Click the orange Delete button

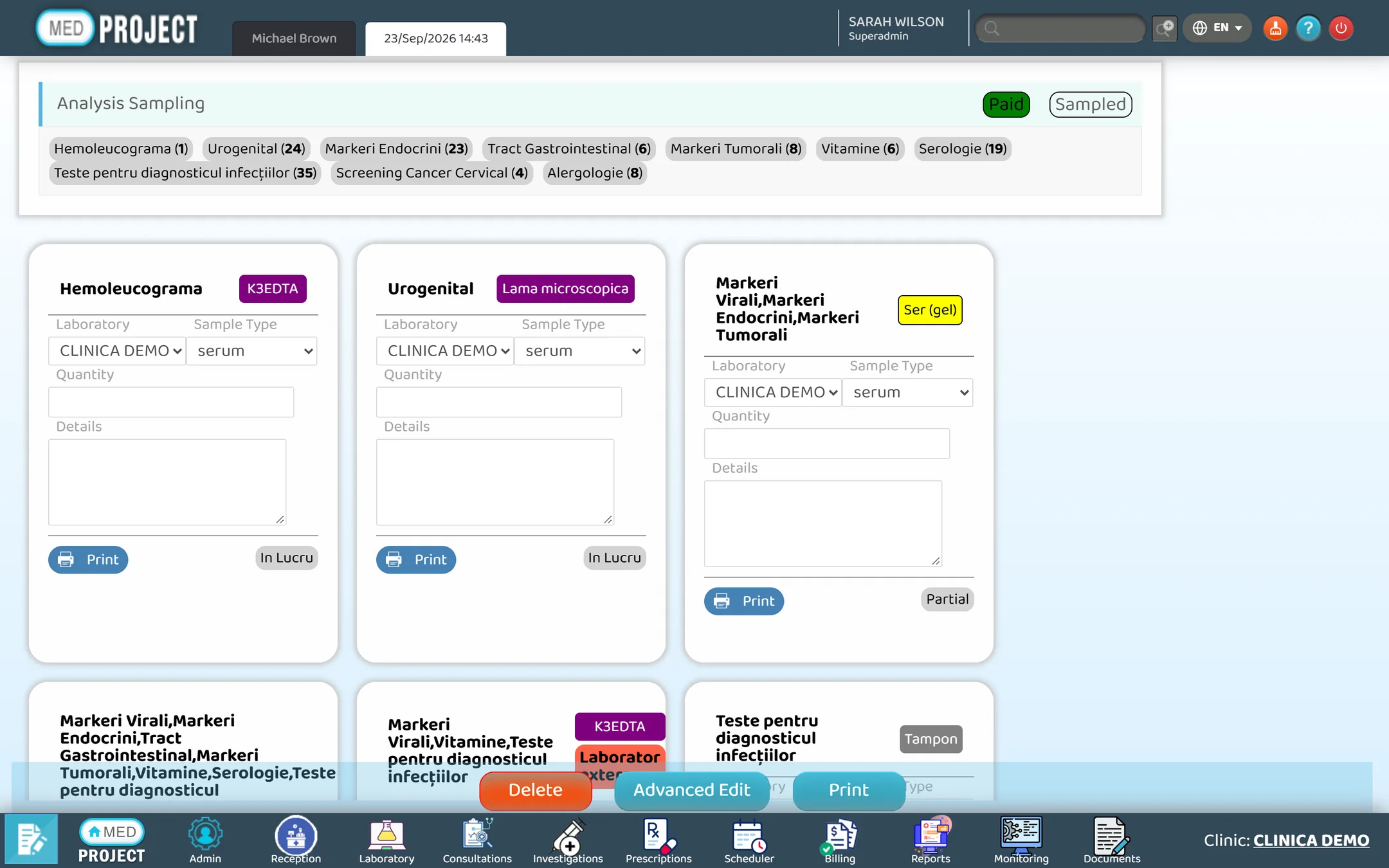click(535, 790)
